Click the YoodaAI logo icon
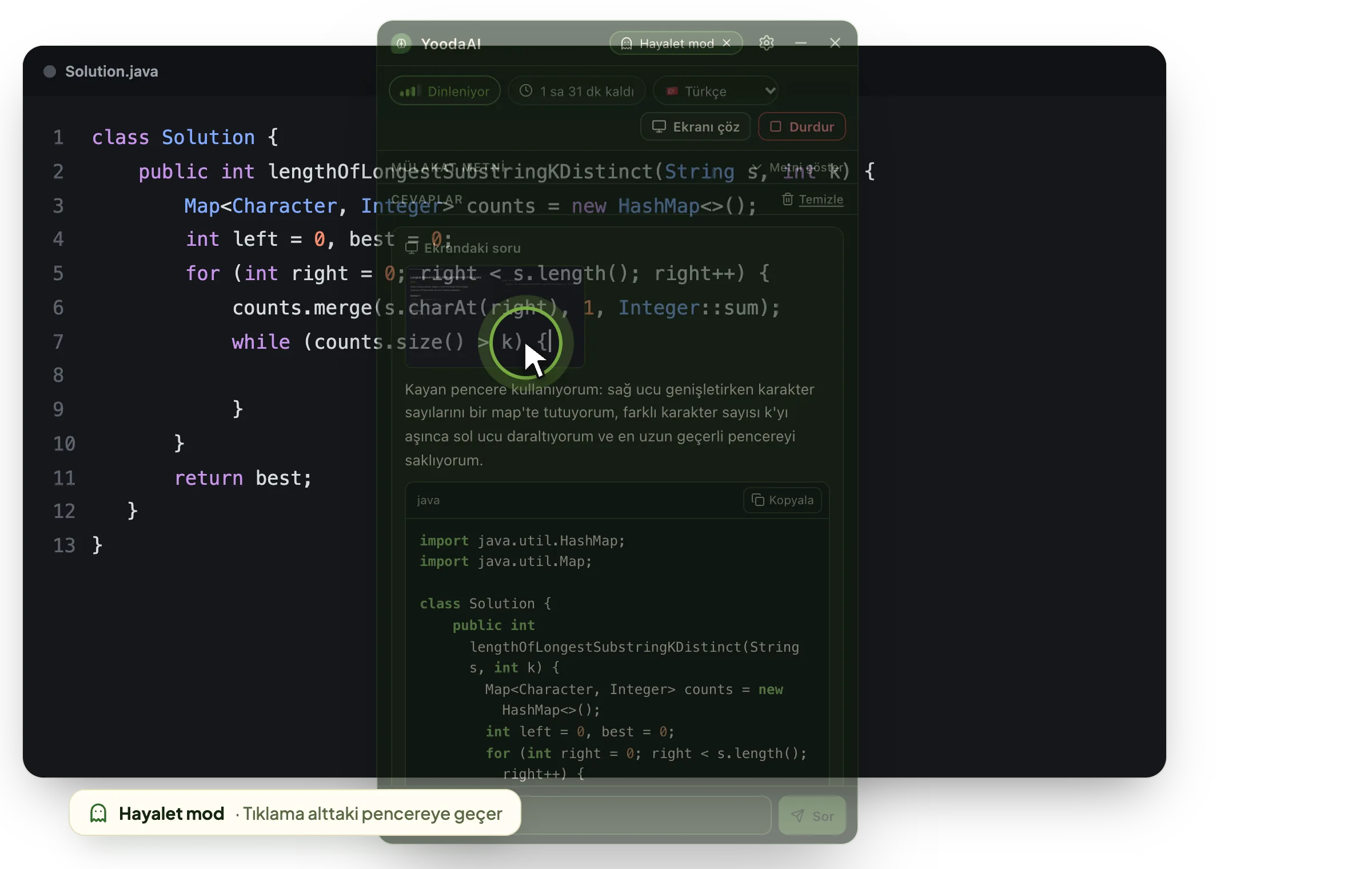This screenshot has width=1372, height=869. point(401,44)
